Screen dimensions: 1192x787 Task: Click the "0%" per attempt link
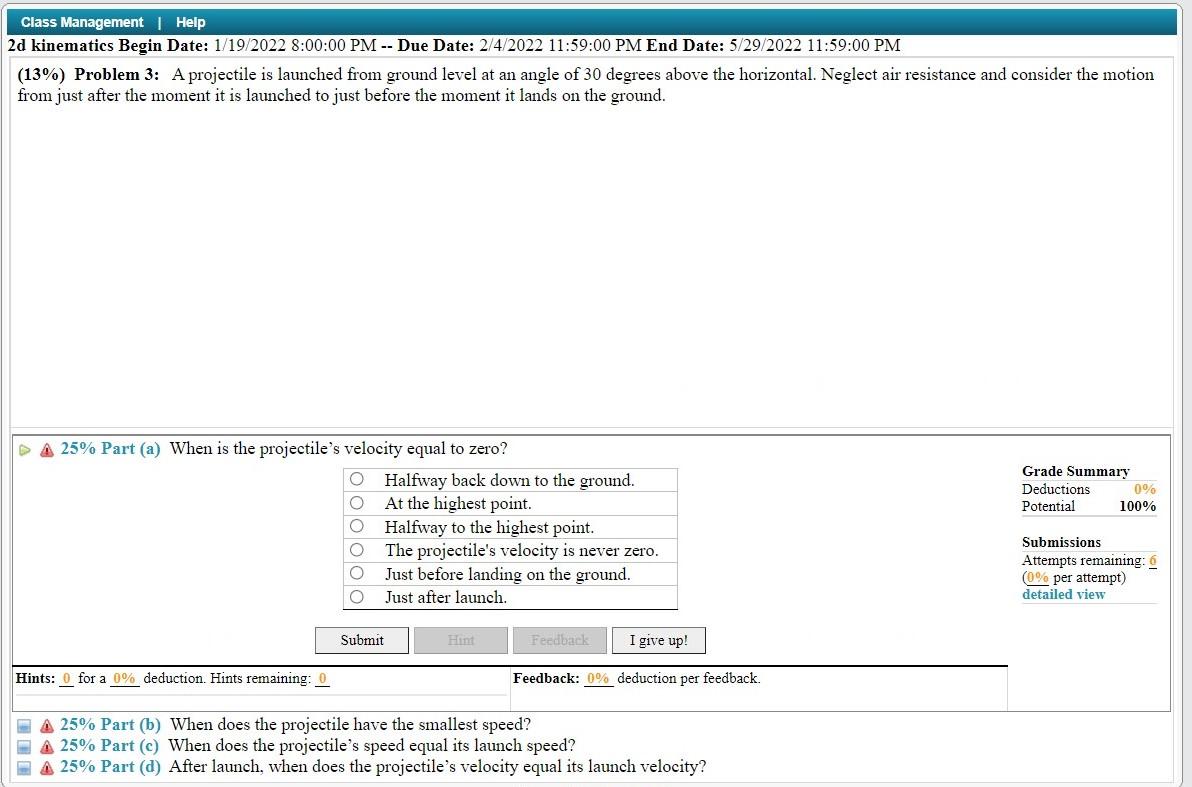(1037, 577)
